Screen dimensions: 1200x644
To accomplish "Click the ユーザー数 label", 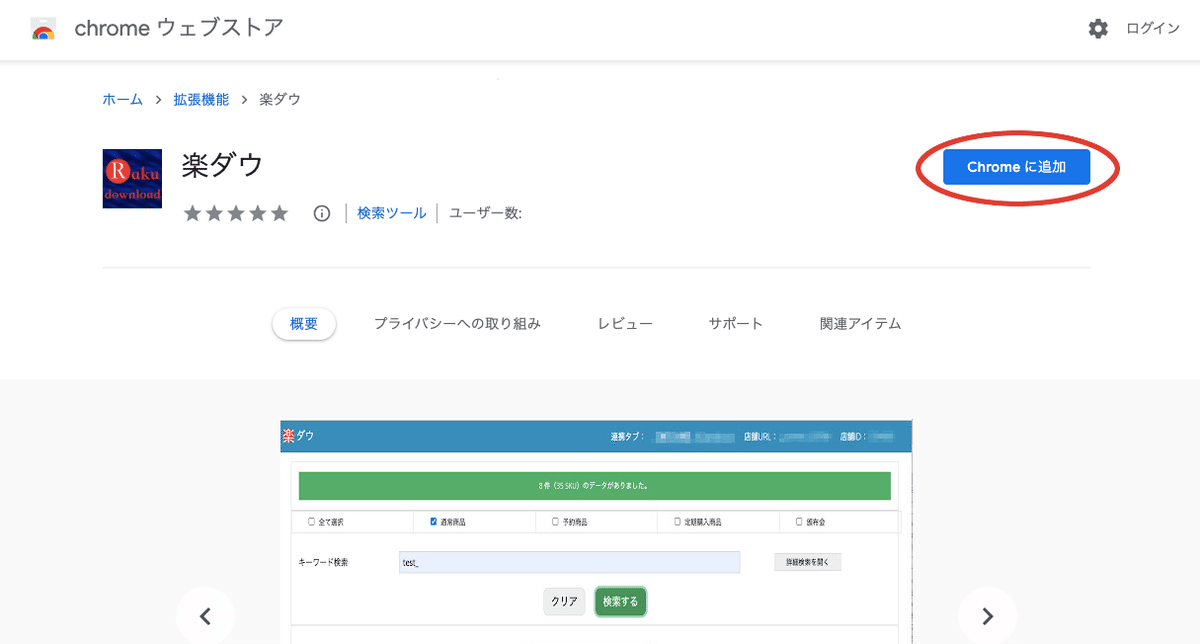I will point(486,213).
